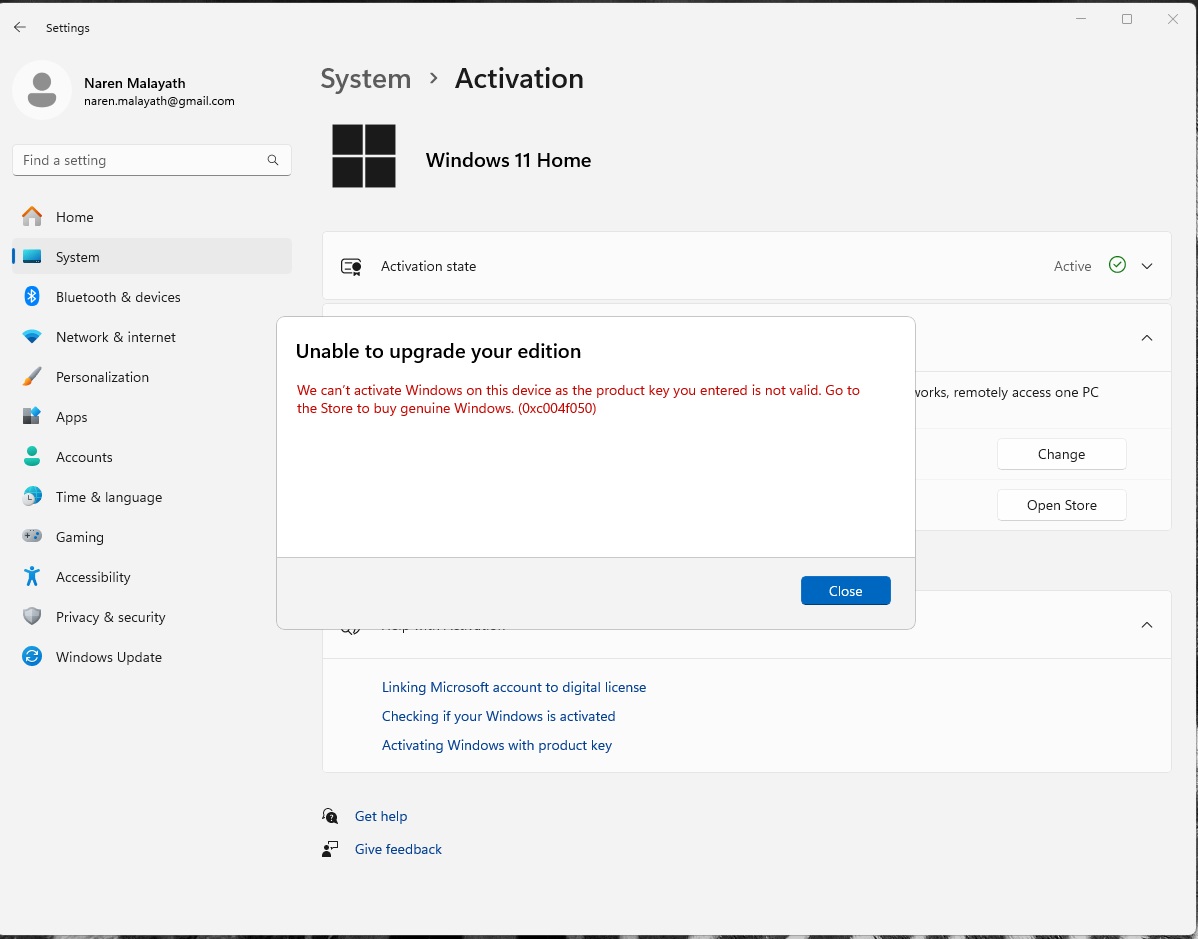The width and height of the screenshot is (1198, 939).
Task: Click the Windows logo next to Windows 11 Home
Action: coord(364,156)
